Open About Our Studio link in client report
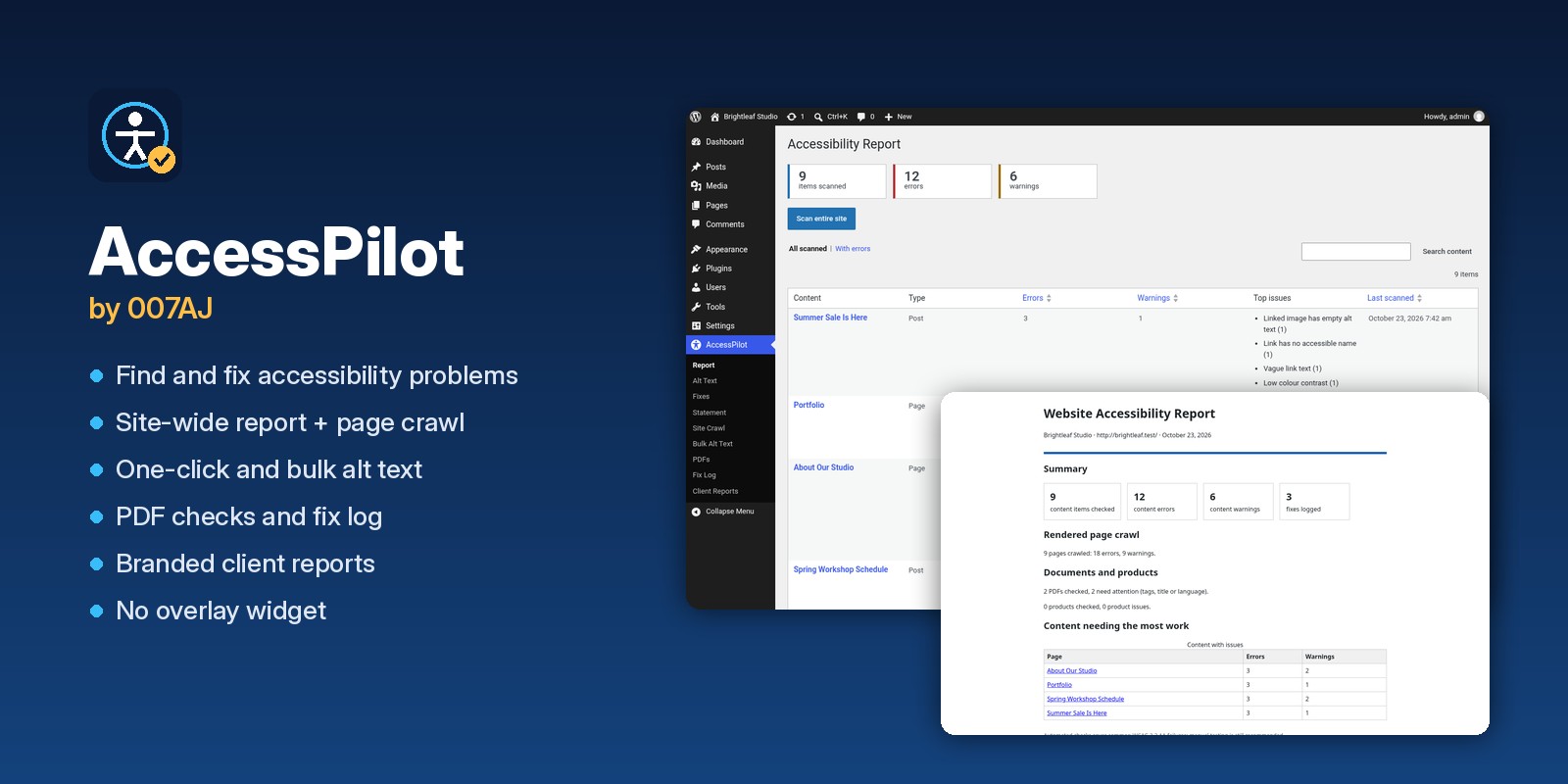 pyautogui.click(x=1072, y=671)
